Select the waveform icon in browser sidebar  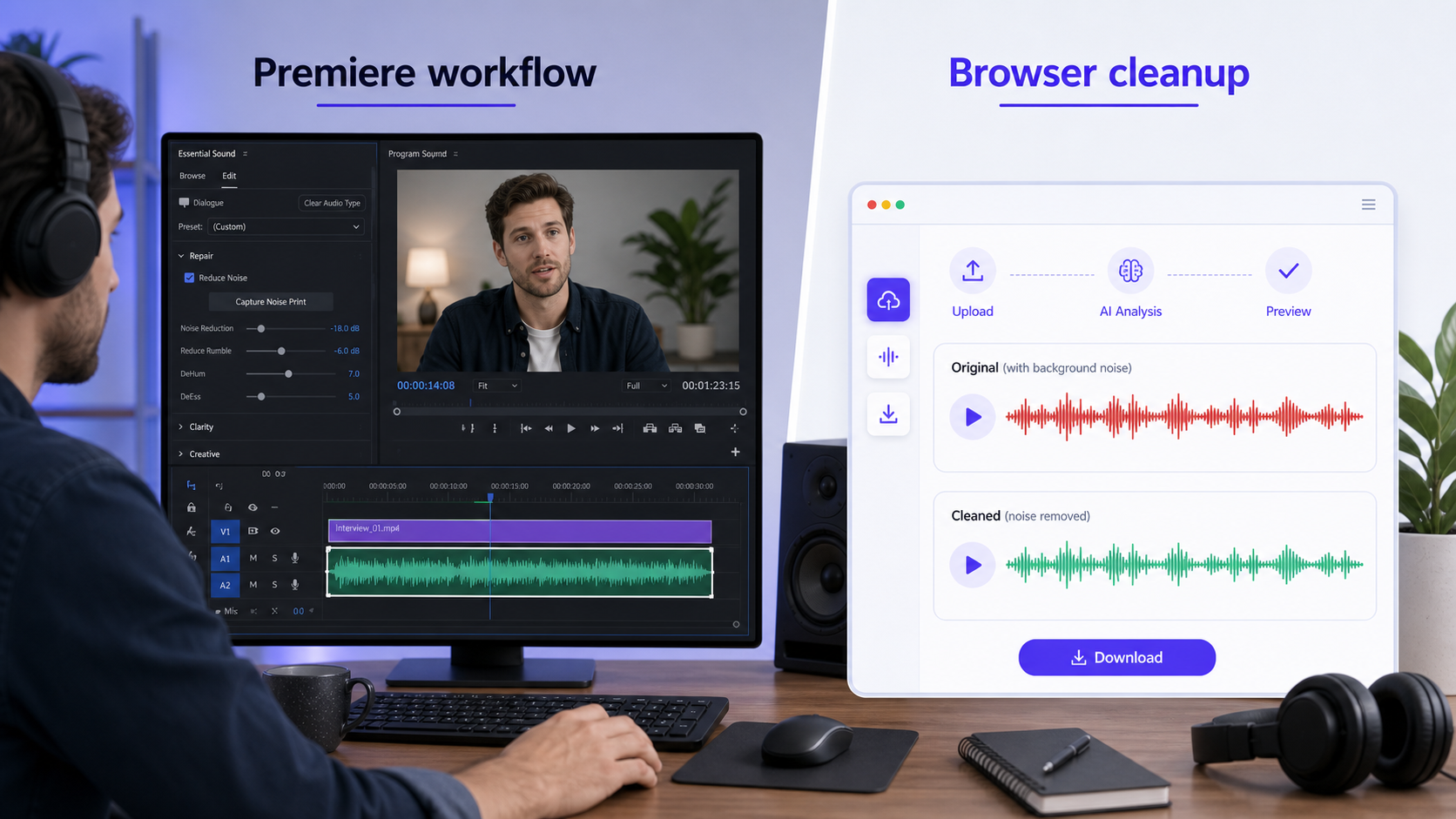pyautogui.click(x=888, y=357)
